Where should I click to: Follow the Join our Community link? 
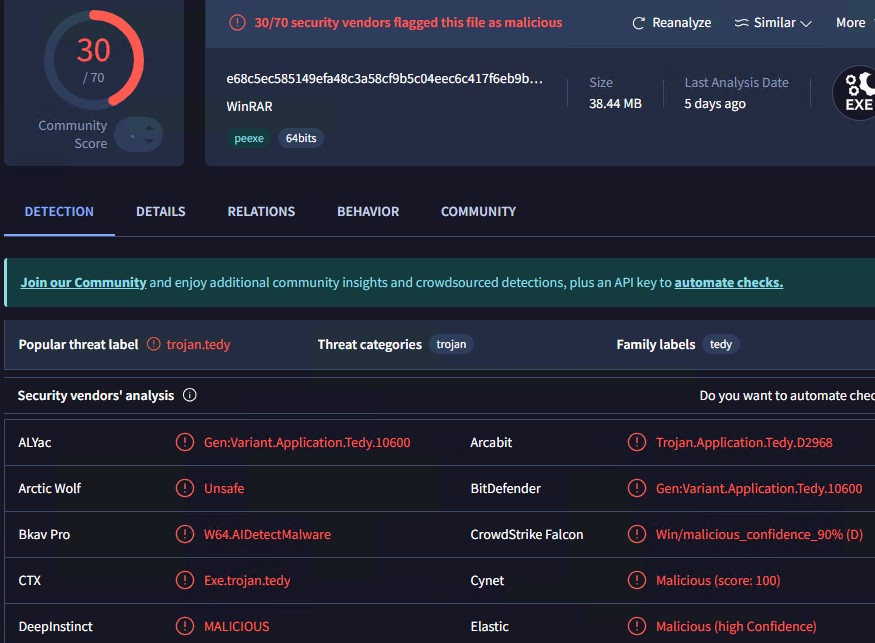[84, 282]
